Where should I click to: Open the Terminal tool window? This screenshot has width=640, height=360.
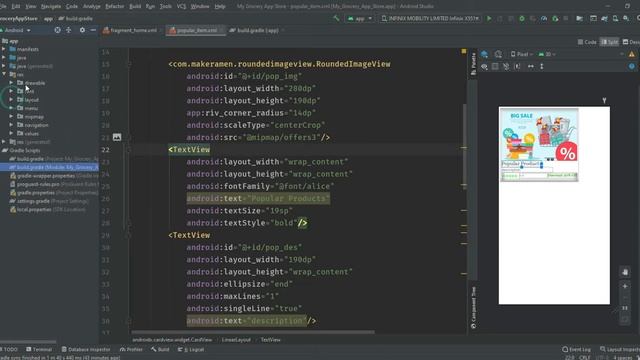click(x=39, y=349)
